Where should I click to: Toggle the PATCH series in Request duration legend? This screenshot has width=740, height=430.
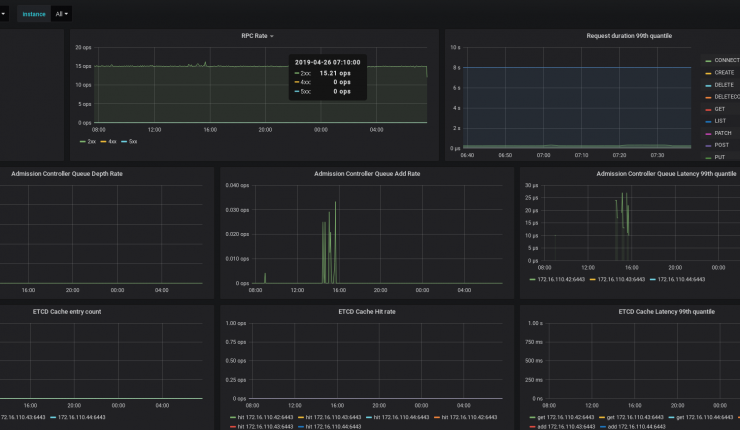[x=718, y=133]
